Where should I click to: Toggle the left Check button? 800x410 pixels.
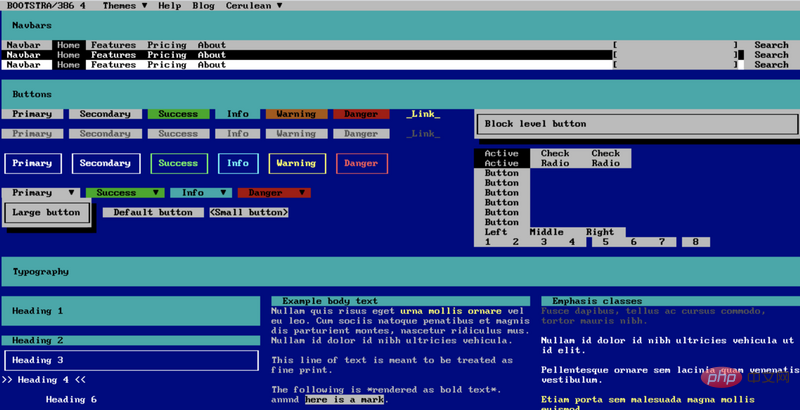[555, 153]
